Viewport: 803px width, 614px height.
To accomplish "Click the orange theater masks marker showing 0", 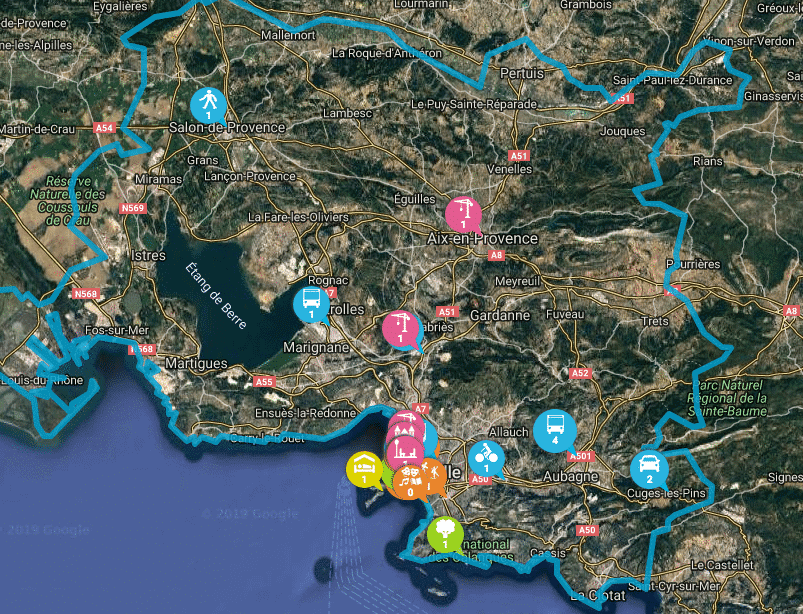I will tap(410, 483).
